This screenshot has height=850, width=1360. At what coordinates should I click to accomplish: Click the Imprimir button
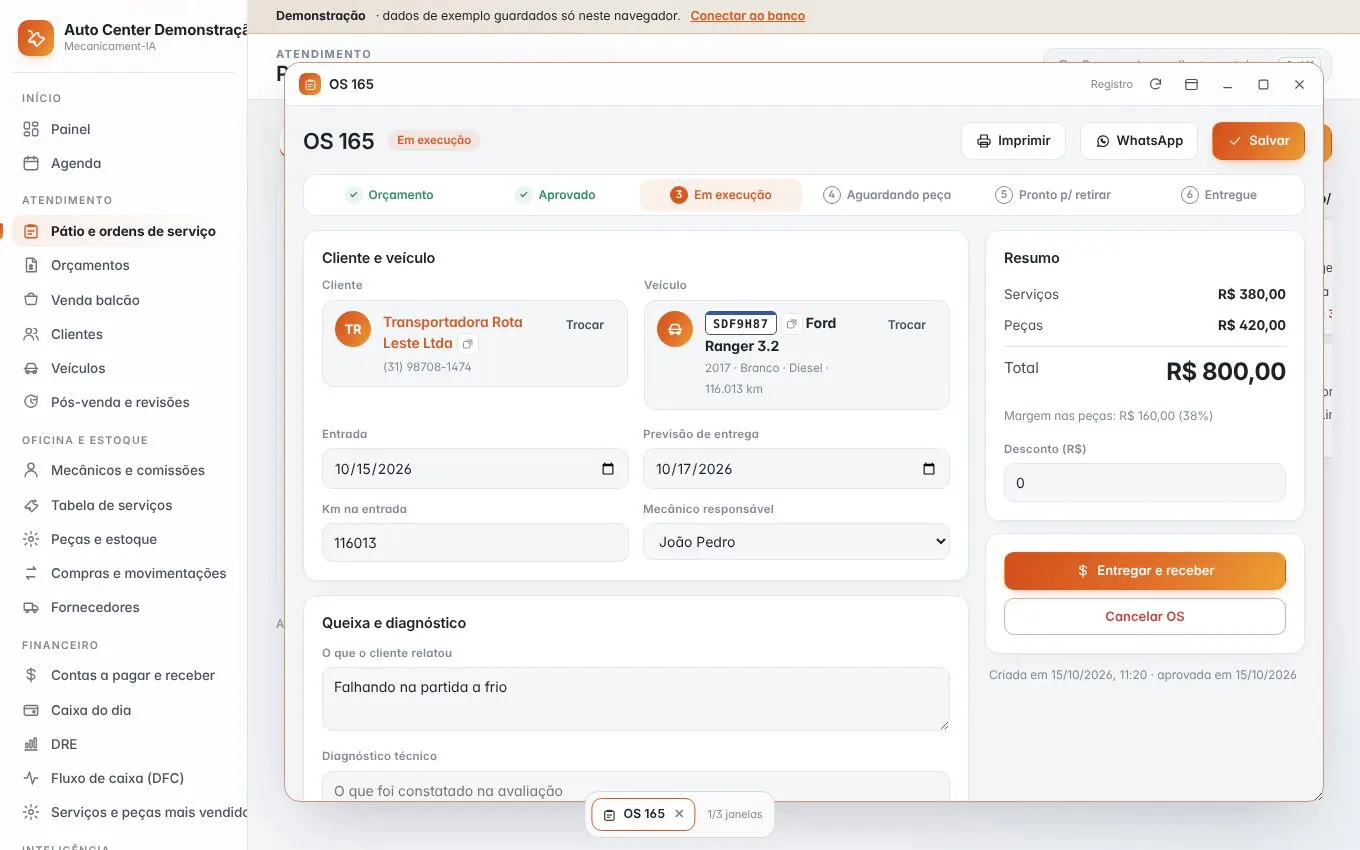tap(1013, 141)
